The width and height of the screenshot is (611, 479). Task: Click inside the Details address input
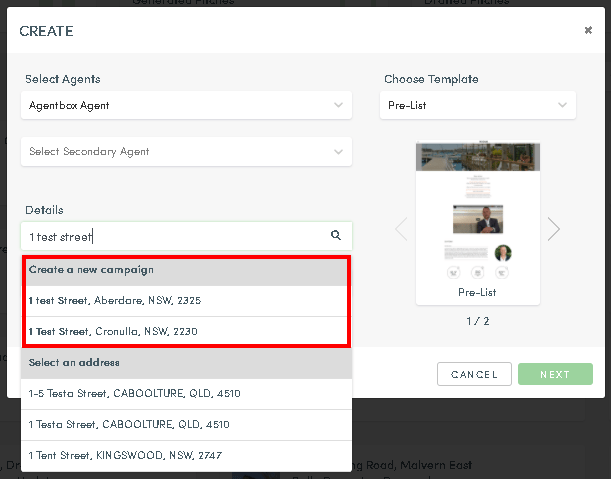(175, 236)
